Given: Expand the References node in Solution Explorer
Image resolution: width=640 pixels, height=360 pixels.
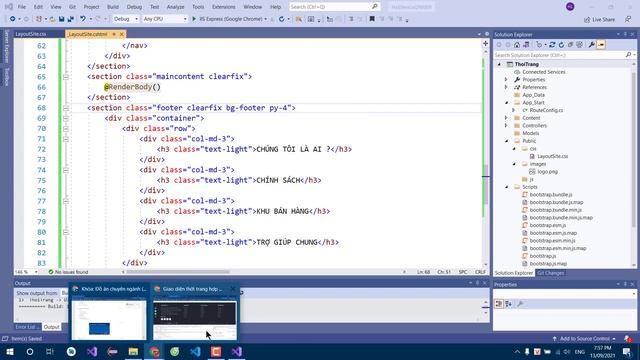Looking at the screenshot, I should tap(506, 87).
